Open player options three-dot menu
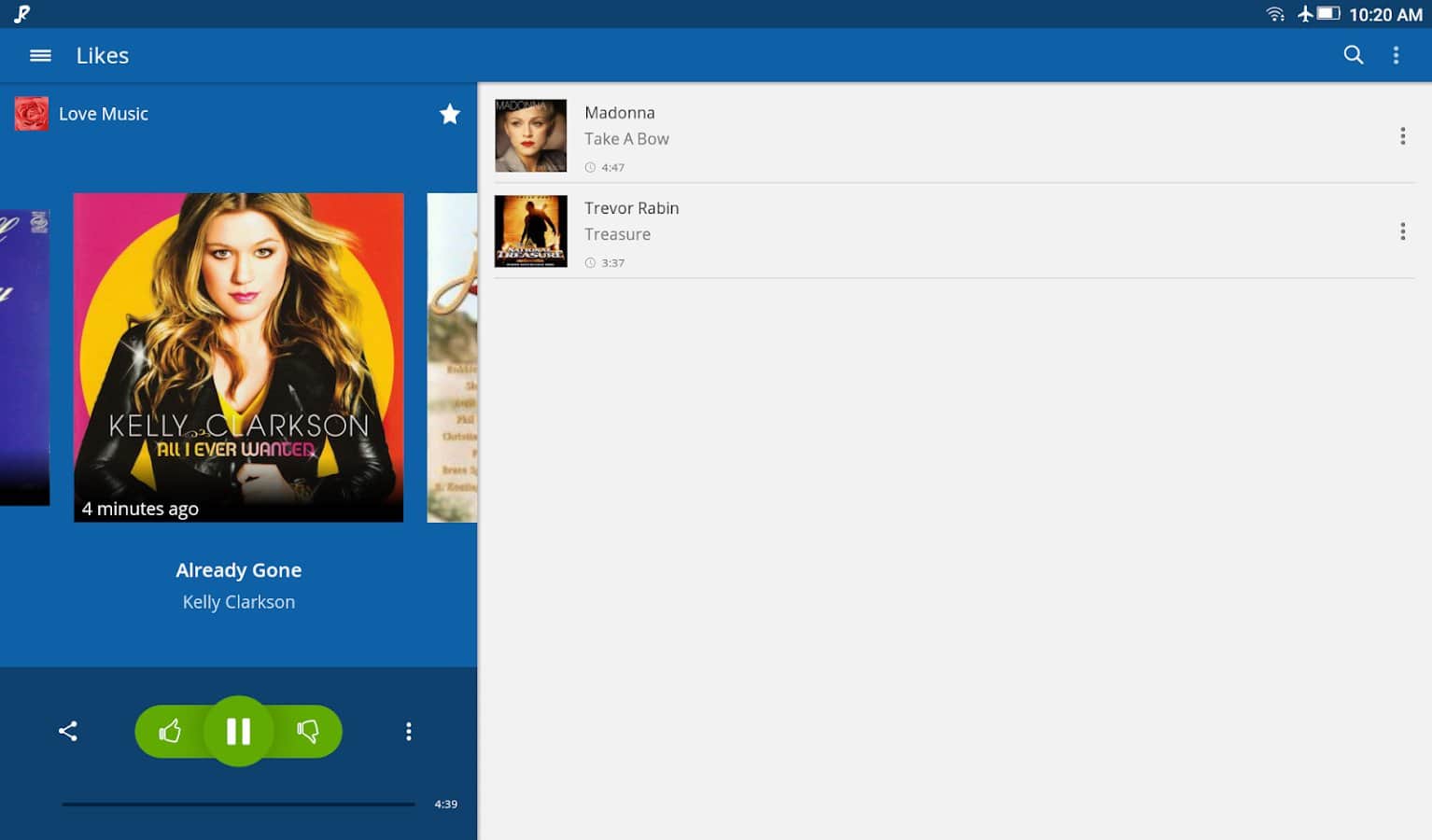This screenshot has width=1432, height=840. point(408,731)
